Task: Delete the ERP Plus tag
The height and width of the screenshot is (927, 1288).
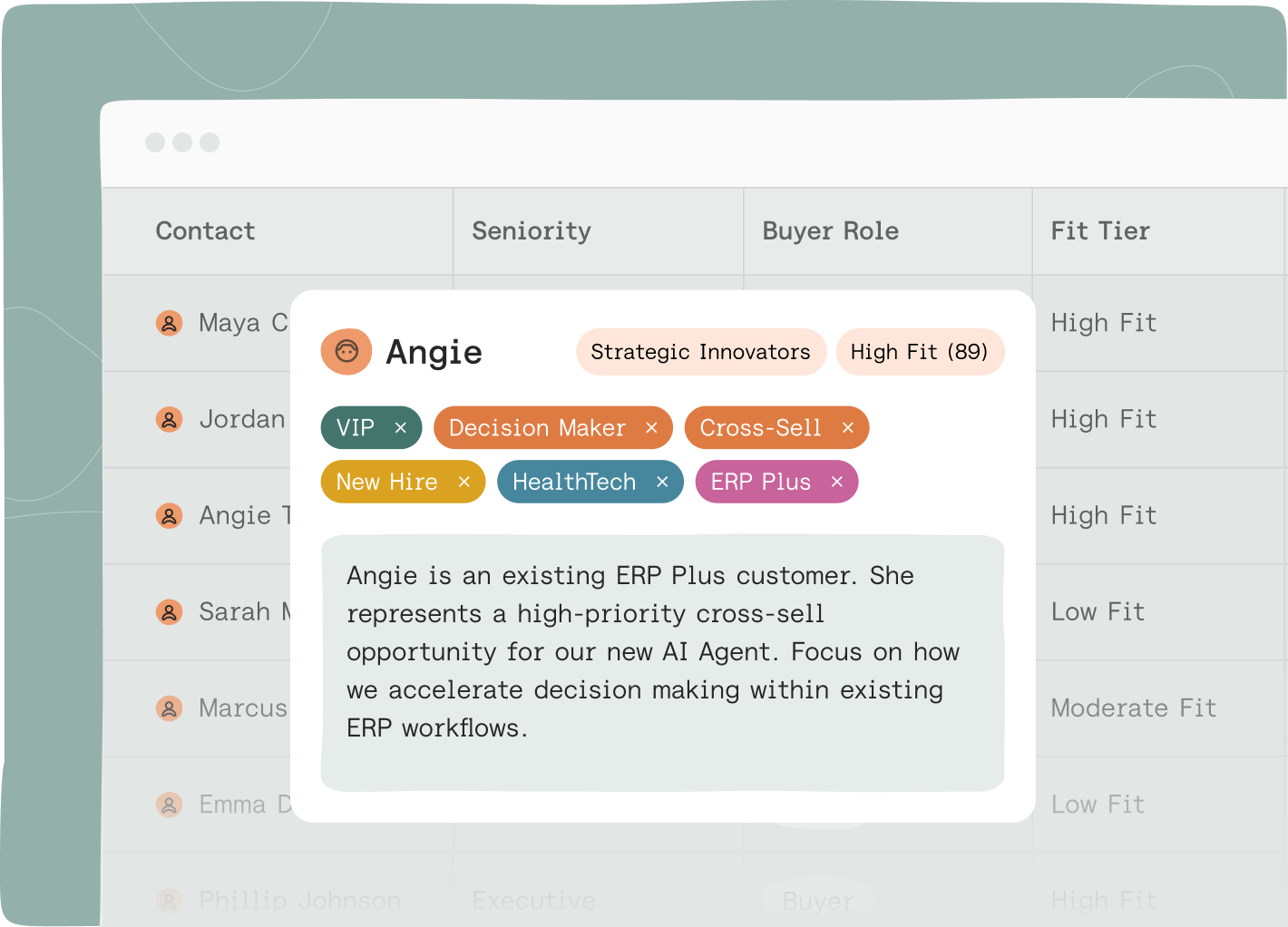Action: click(837, 482)
